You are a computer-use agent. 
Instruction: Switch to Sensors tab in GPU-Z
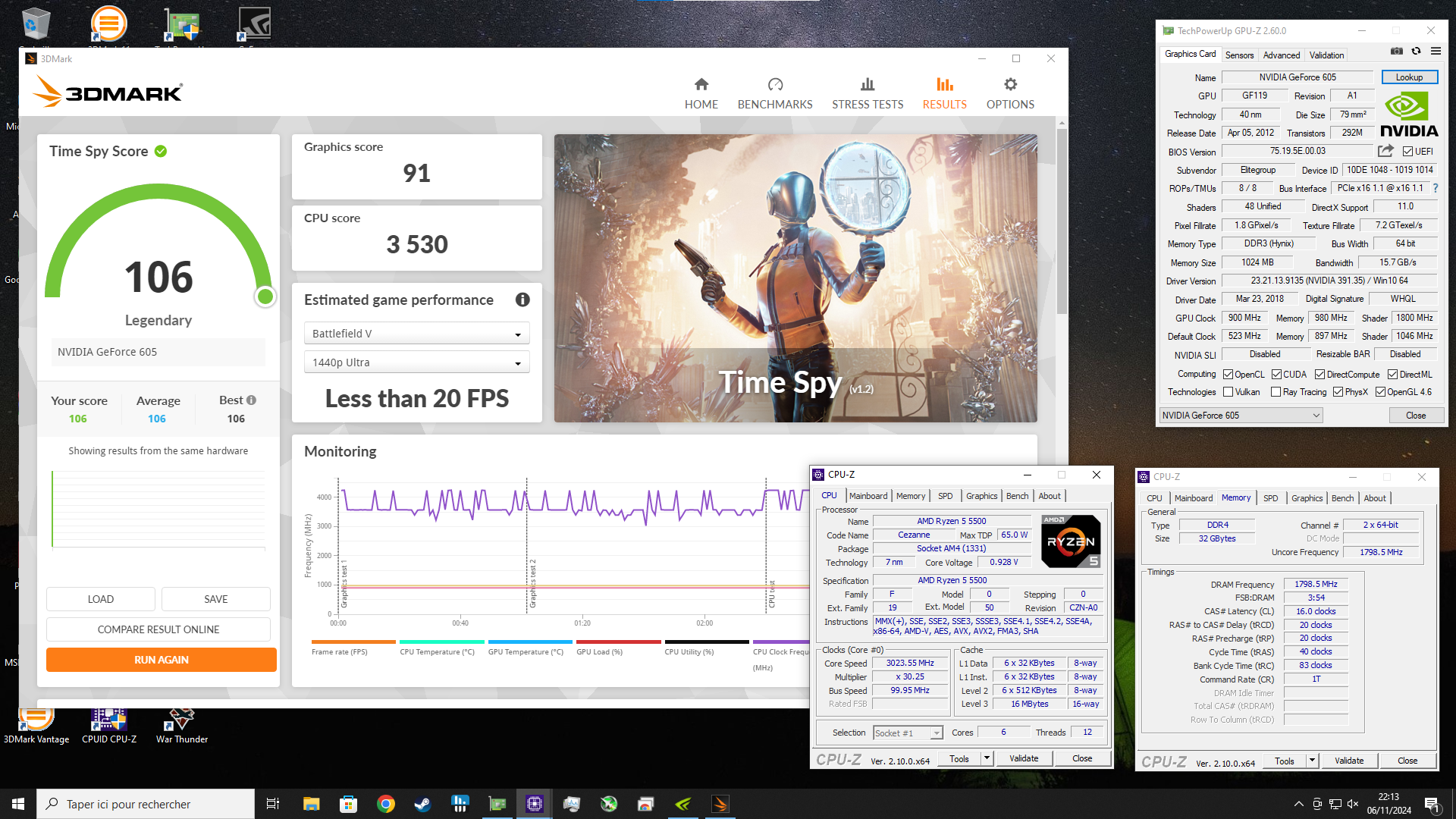pyautogui.click(x=1239, y=55)
